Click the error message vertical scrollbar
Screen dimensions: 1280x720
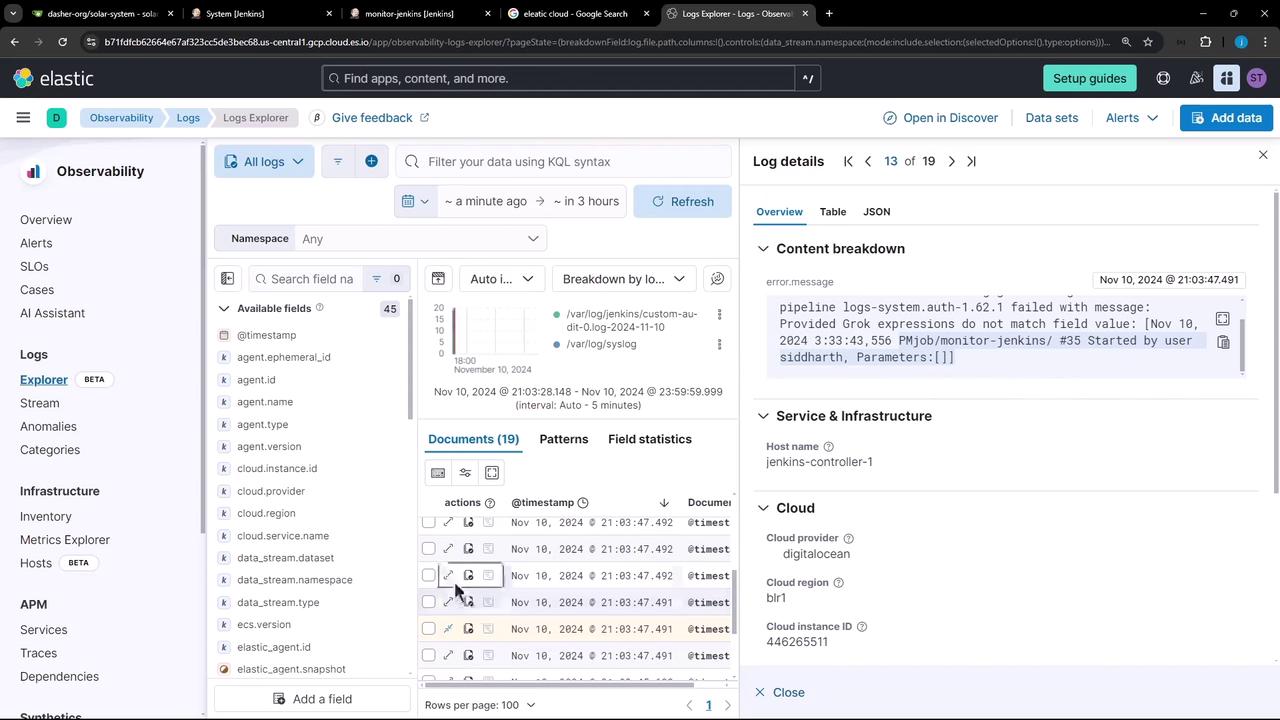click(x=1243, y=345)
